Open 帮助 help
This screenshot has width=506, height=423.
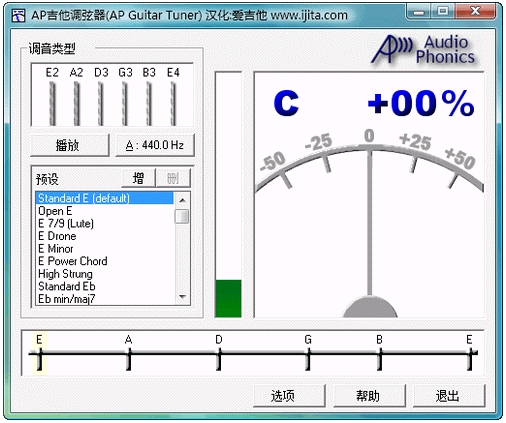[369, 396]
